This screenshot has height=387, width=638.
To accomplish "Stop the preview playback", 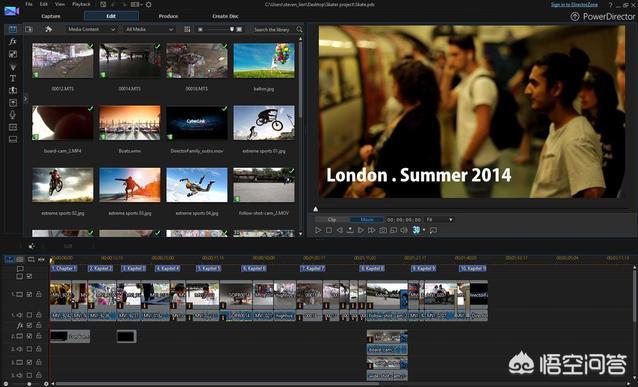I will tap(329, 230).
